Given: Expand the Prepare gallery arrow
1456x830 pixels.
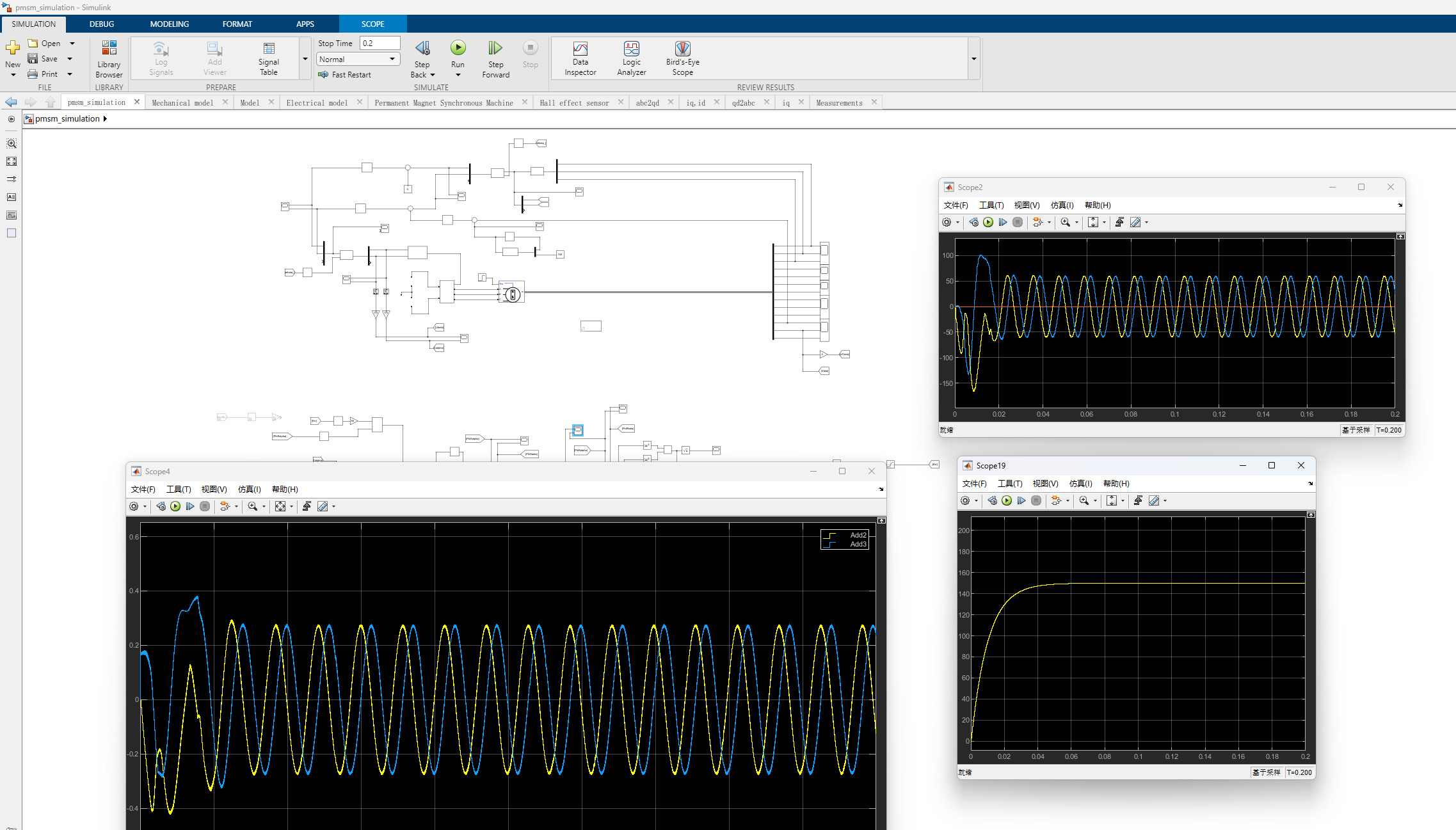Looking at the screenshot, I should tap(305, 59).
